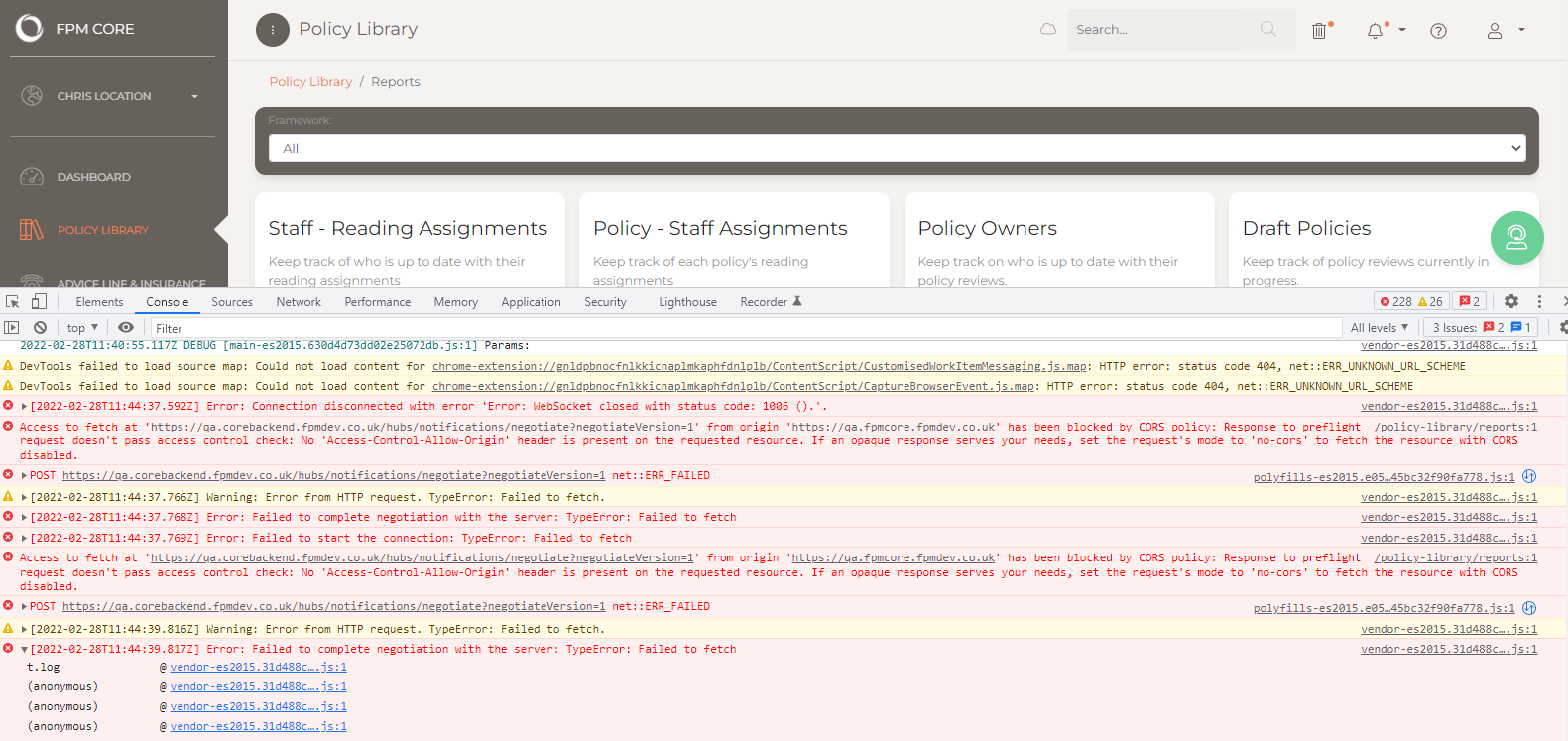Collapse the 11:44:39.817Z error stack trace
Viewport: 1568px width, 741px height.
pos(24,649)
